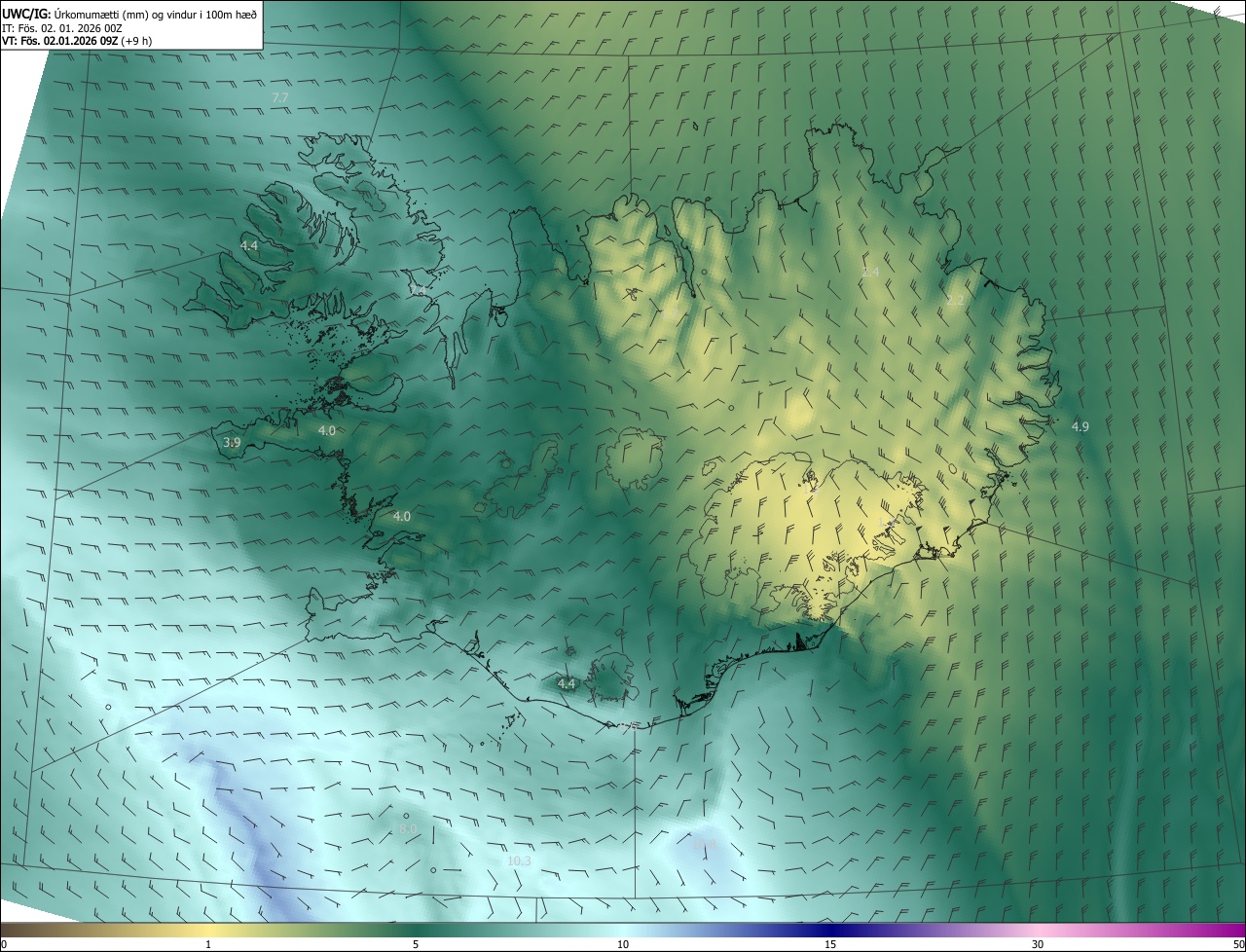1246x952 pixels.
Task: Click the 4.4 value label on the Westfjords
Action: [x=249, y=246]
